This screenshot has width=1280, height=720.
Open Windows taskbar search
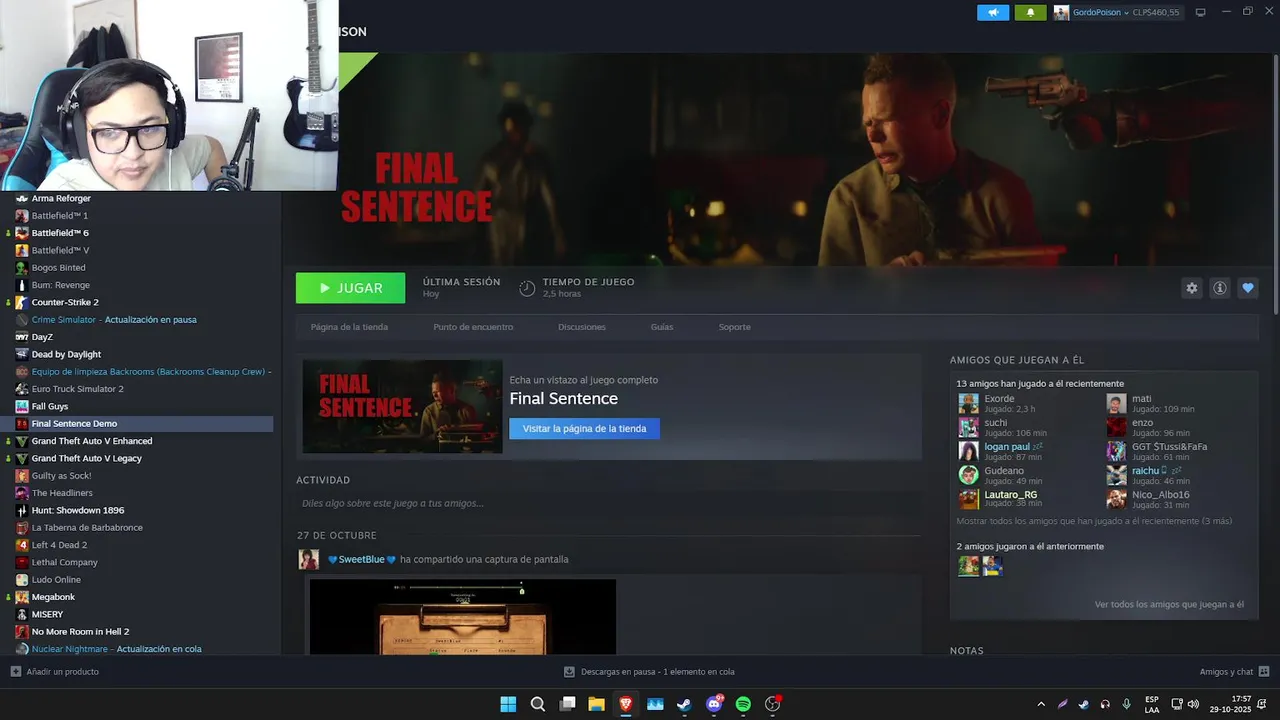[x=538, y=704]
